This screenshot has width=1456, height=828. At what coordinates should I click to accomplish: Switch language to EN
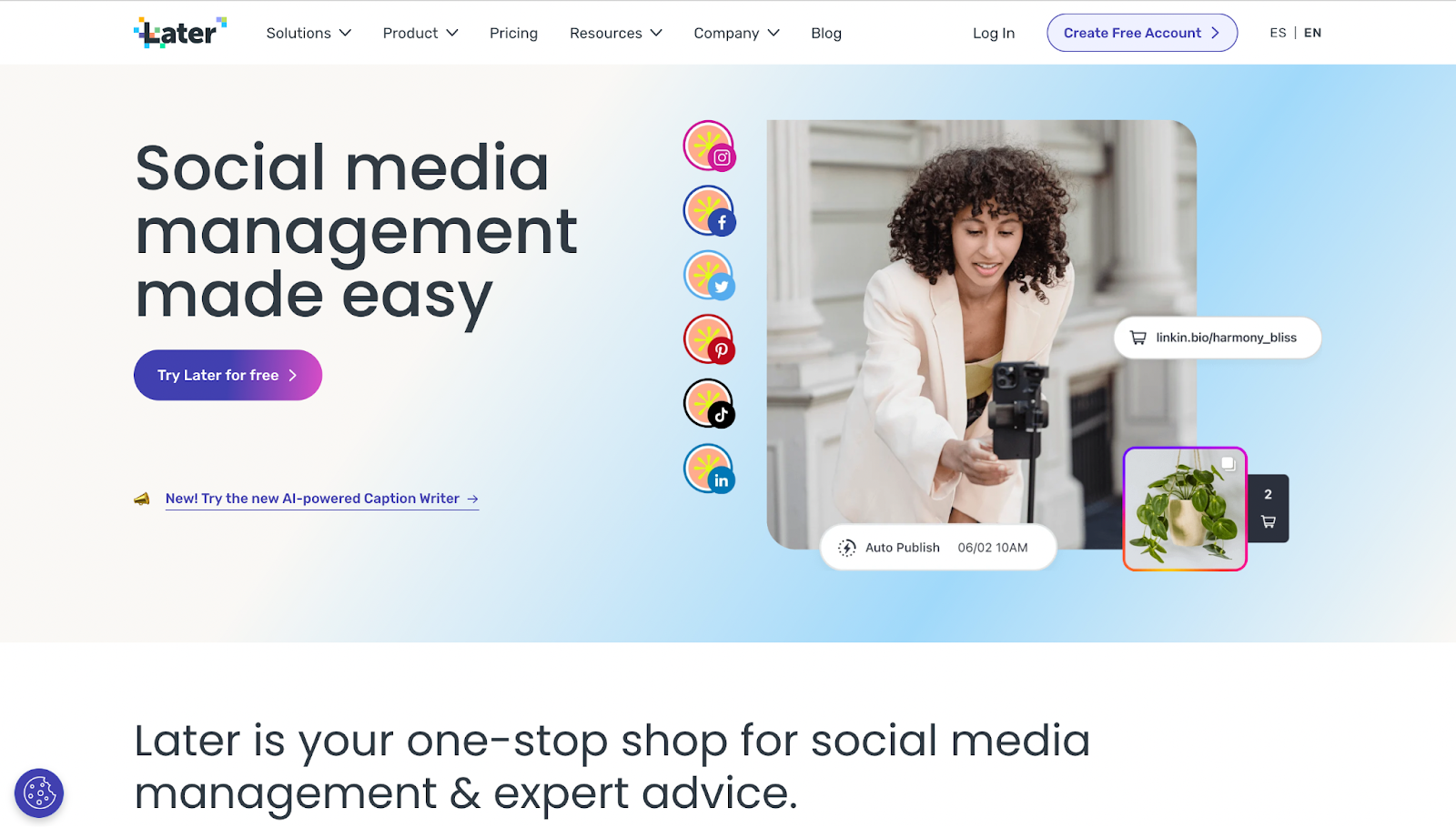tap(1312, 33)
